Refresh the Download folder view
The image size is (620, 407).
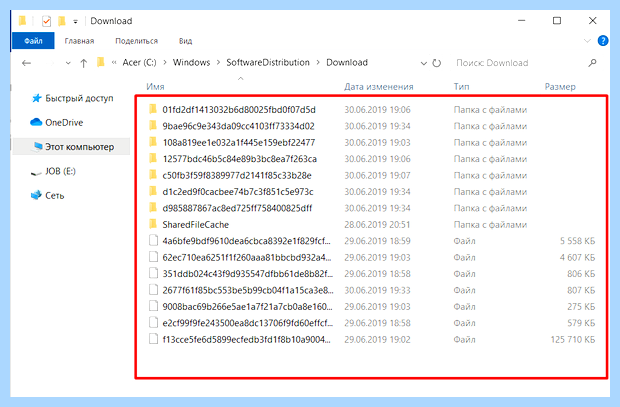pos(437,63)
